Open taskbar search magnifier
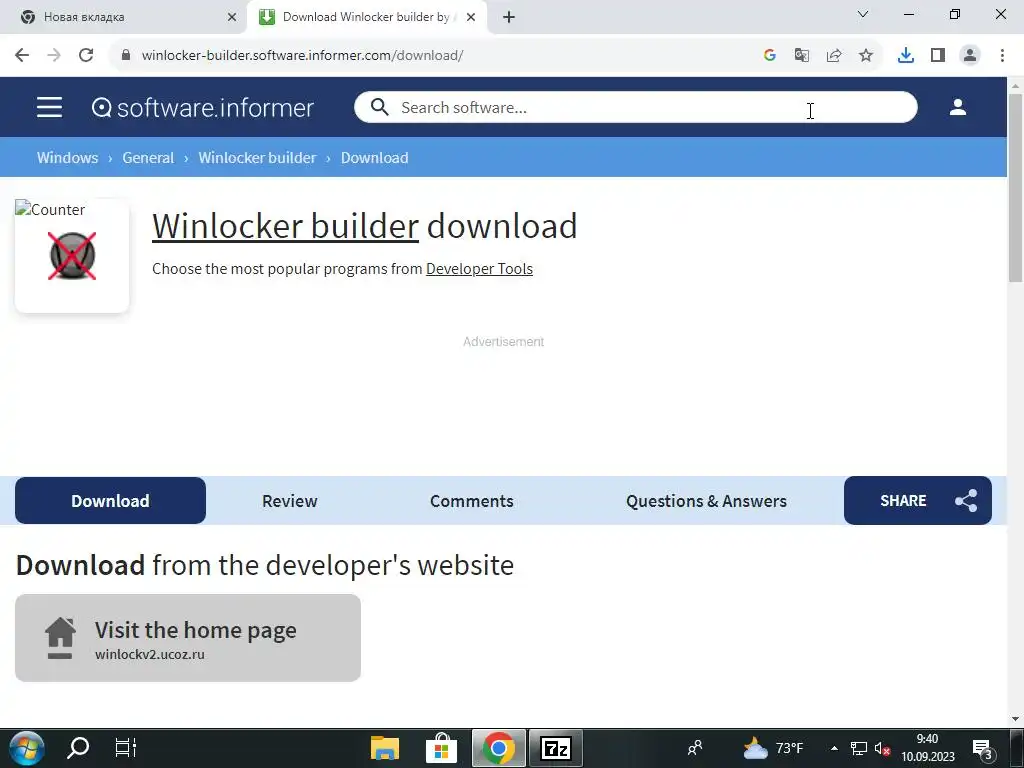The image size is (1024, 768). (x=78, y=748)
